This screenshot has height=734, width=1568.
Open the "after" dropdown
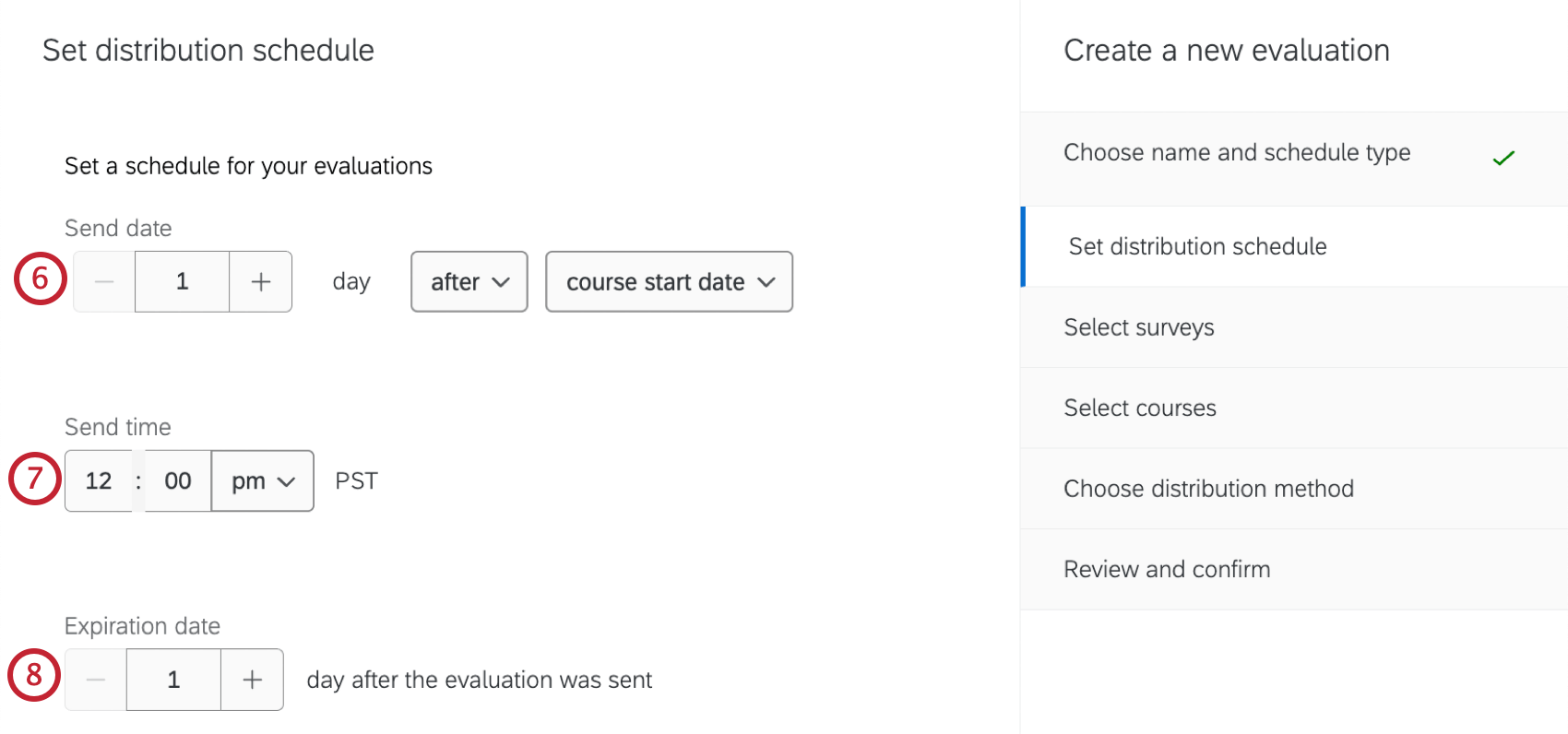468,281
